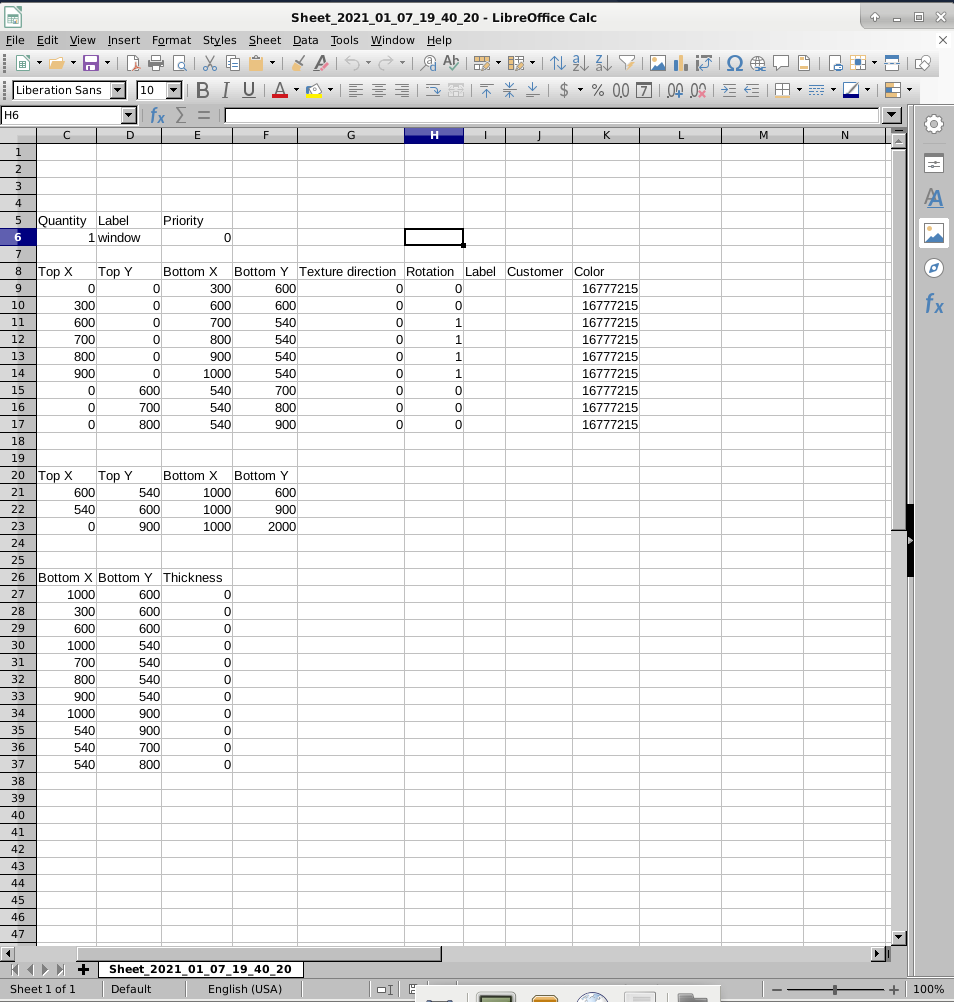Apply red font color
Screen dimensions: 954x1002
click(279, 90)
